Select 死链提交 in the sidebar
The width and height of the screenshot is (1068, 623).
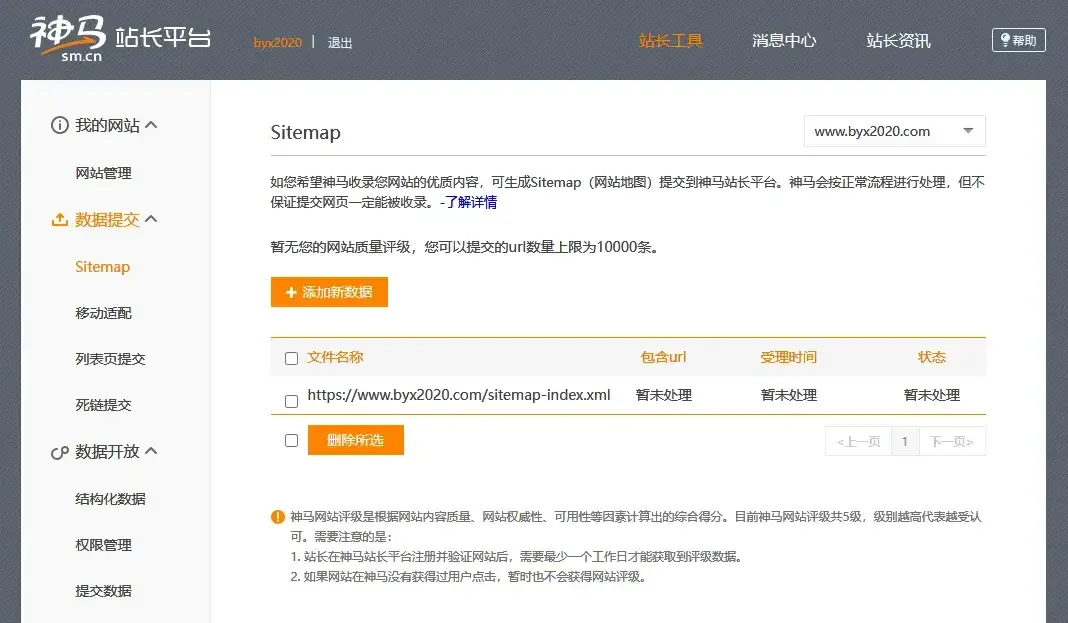[x=103, y=405]
